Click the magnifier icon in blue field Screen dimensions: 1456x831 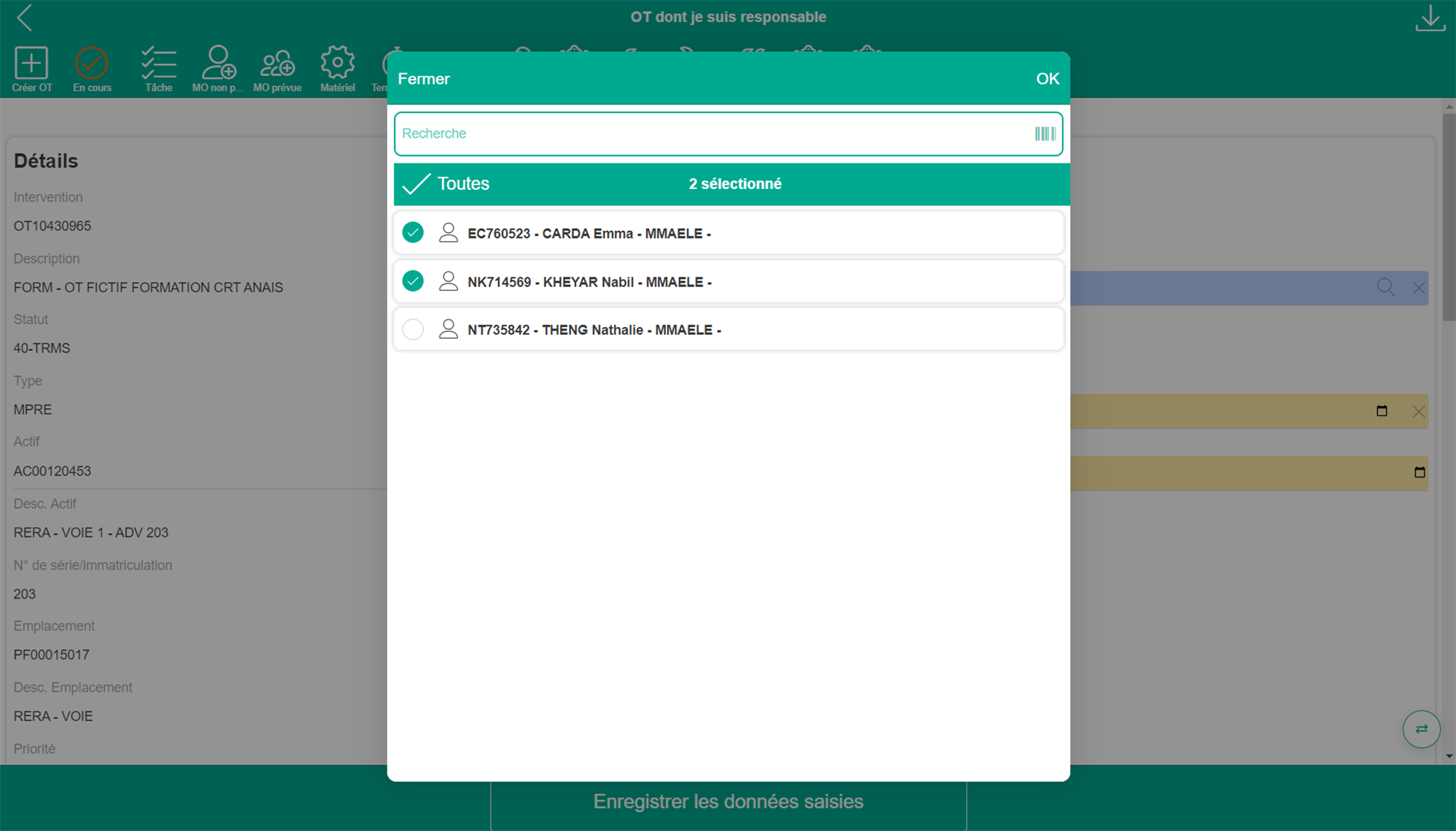point(1385,287)
